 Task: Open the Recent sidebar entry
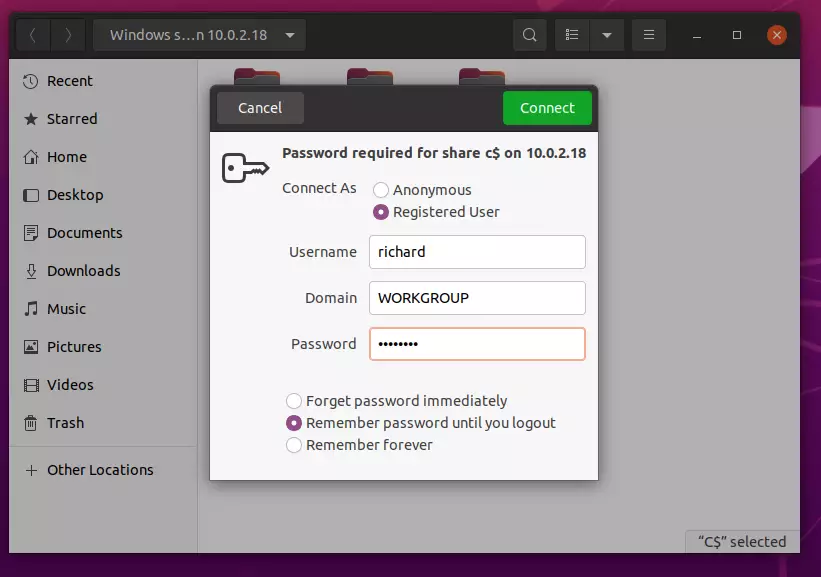click(x=103, y=81)
